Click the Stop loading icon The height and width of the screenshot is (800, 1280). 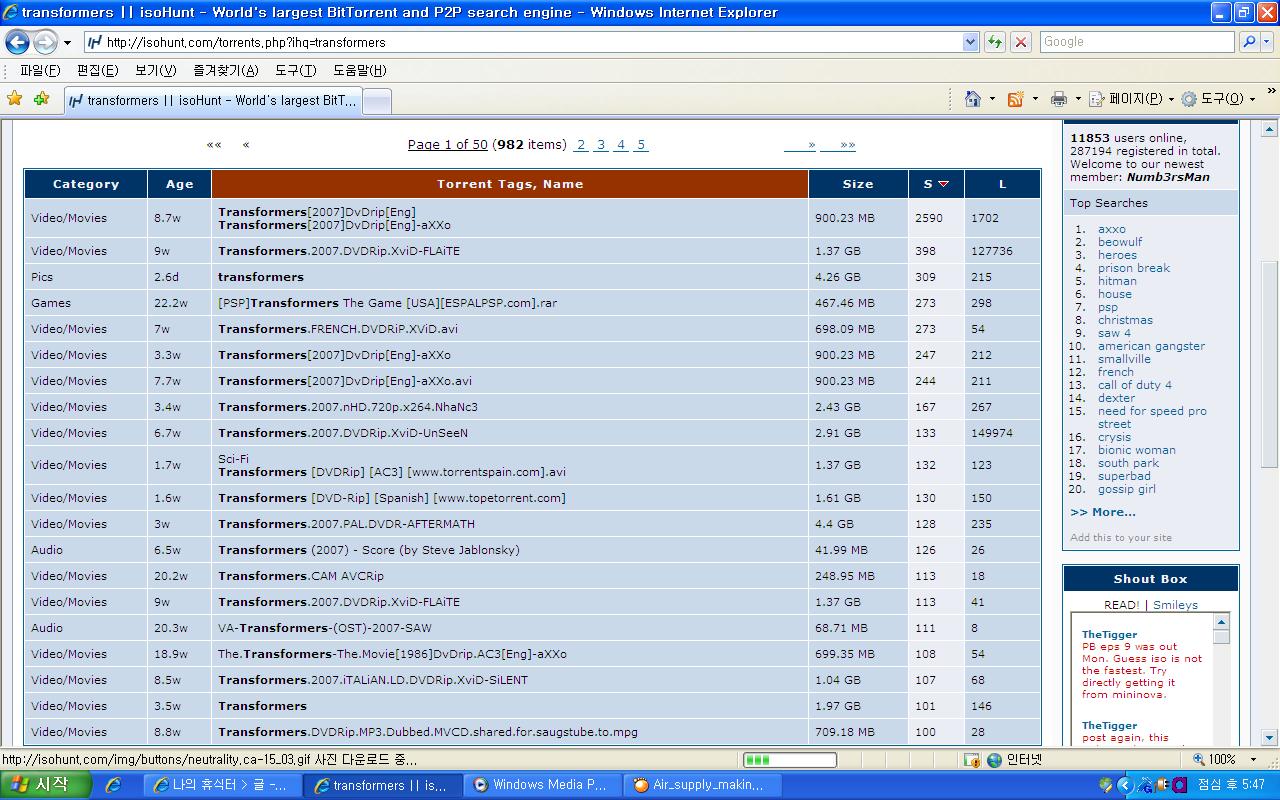(1021, 42)
